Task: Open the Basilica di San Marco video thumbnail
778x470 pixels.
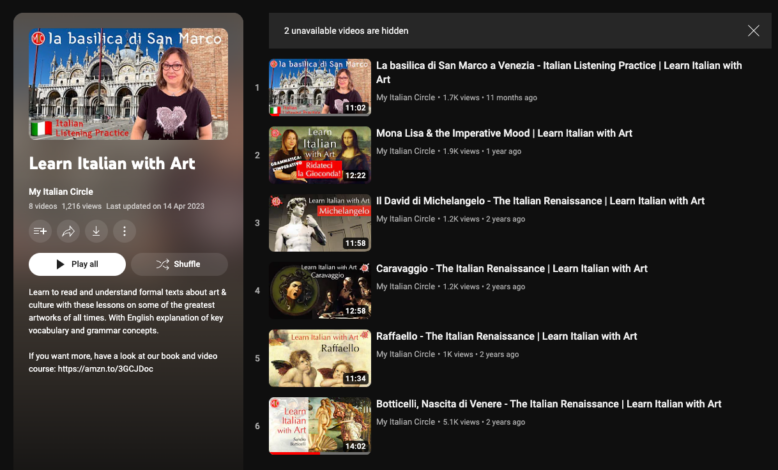Action: coord(319,87)
